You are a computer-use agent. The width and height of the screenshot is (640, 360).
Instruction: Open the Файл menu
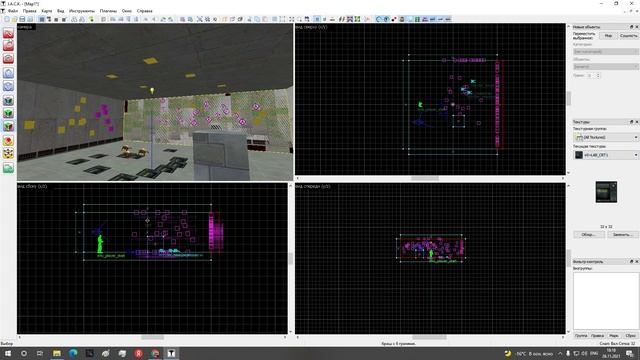pos(13,11)
